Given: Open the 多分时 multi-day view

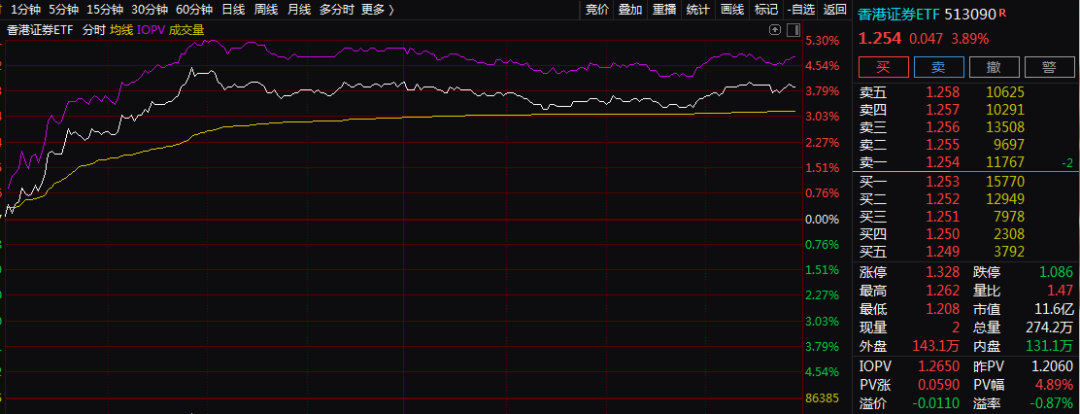Looking at the screenshot, I should pos(336,10).
